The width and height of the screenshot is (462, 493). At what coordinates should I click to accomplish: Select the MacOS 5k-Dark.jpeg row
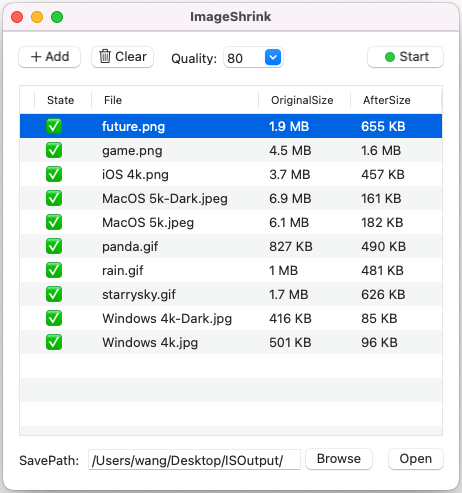[x=231, y=198]
